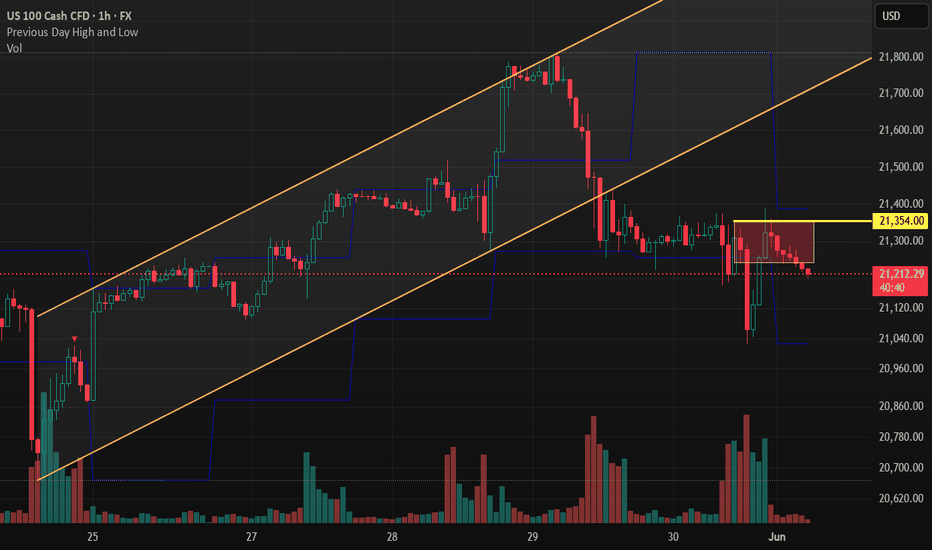This screenshot has width=932, height=550.
Task: Select the 20,860.00 price axis label
Action: tap(901, 406)
